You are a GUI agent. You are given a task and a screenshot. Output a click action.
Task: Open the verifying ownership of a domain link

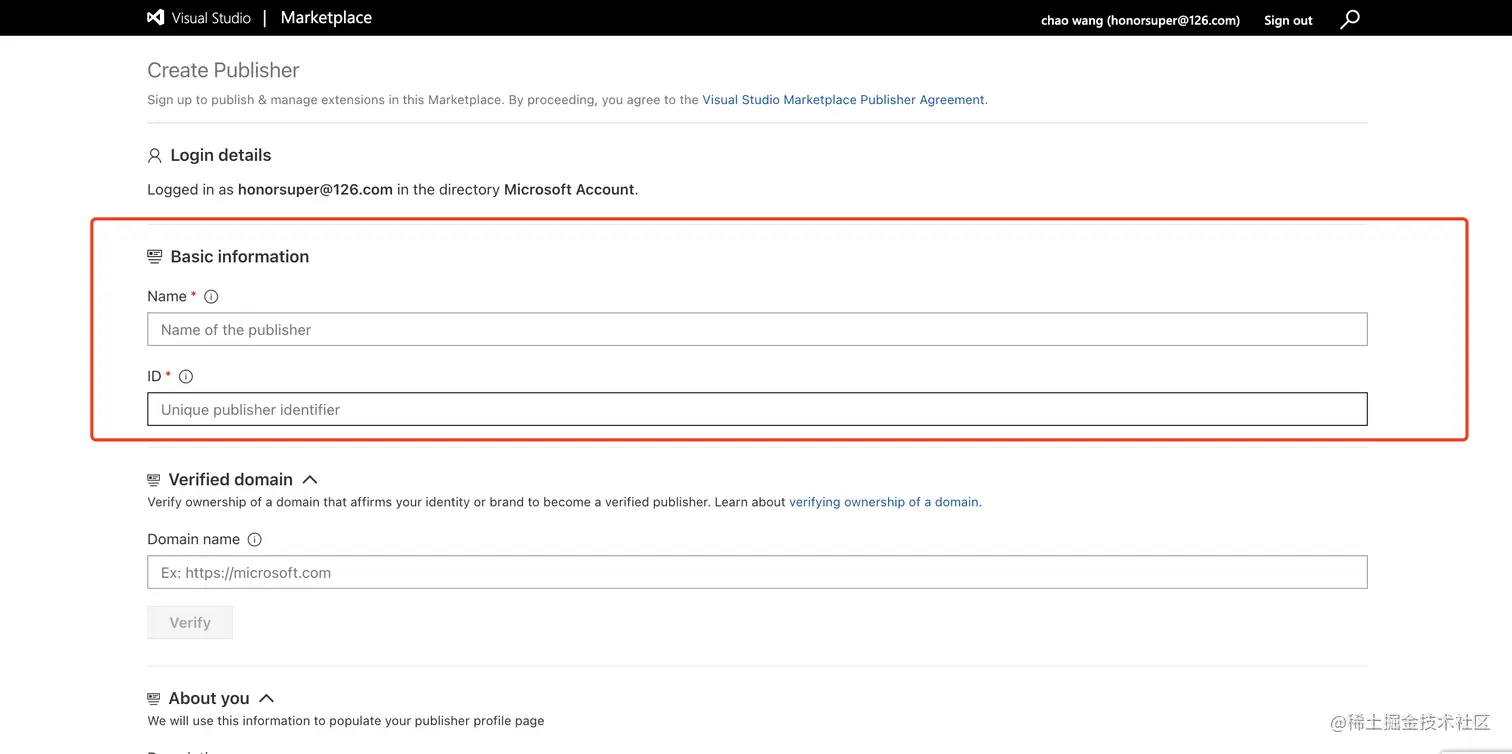point(884,502)
